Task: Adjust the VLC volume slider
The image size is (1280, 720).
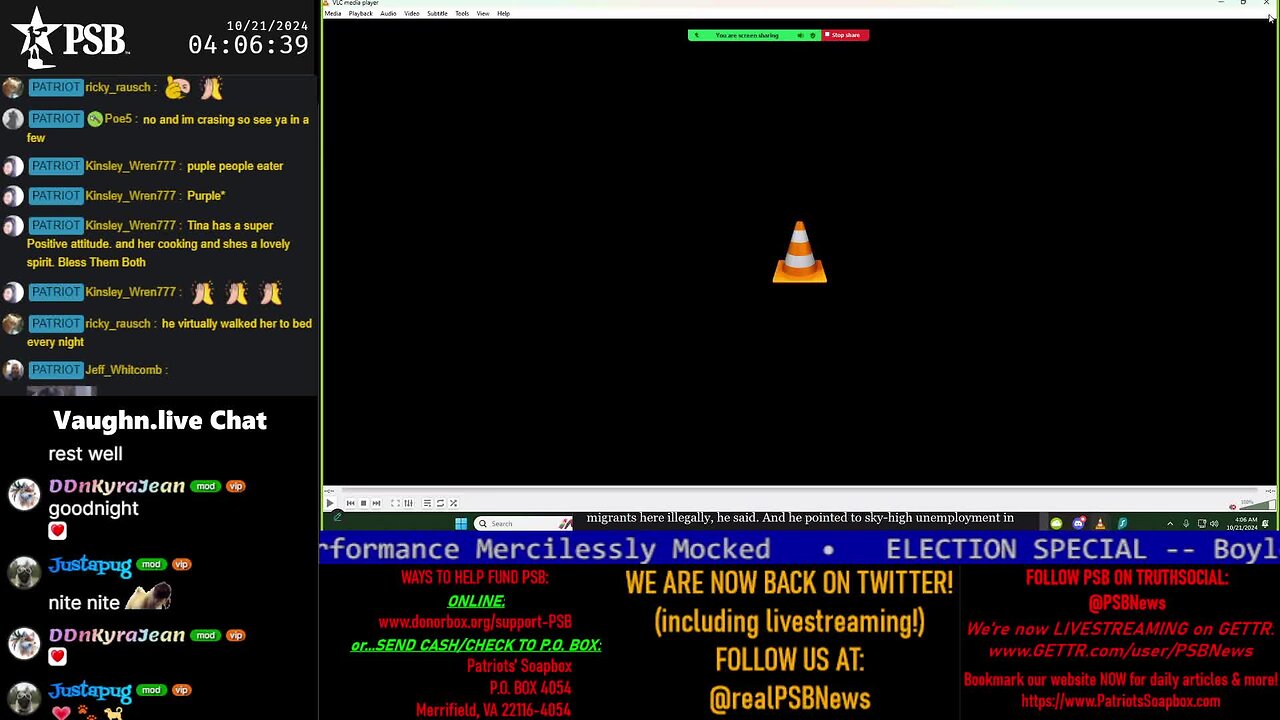Action: (1255, 505)
